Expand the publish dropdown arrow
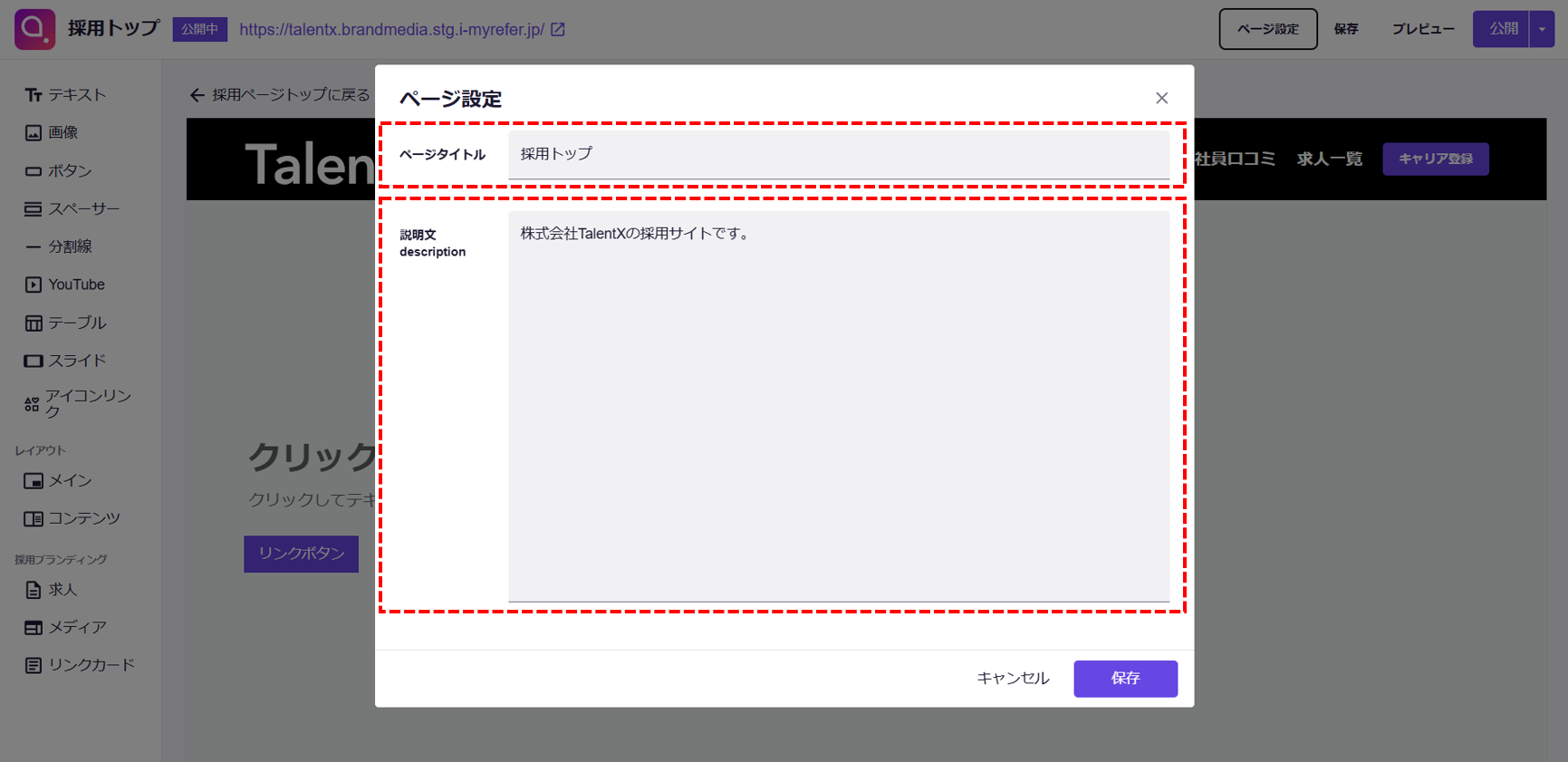 pos(1542,29)
